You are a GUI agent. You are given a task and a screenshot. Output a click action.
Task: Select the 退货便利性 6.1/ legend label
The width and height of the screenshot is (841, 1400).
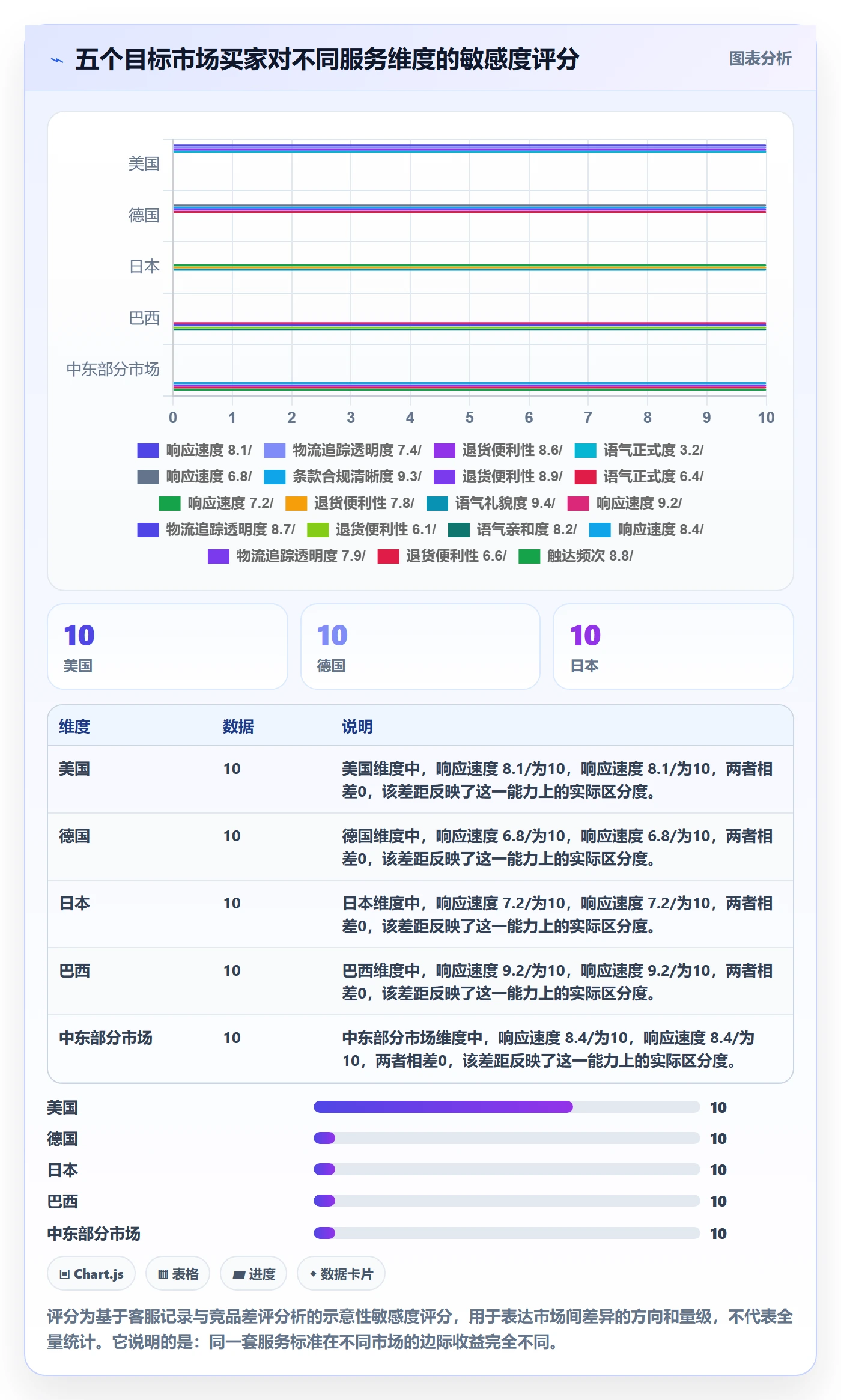tap(386, 529)
